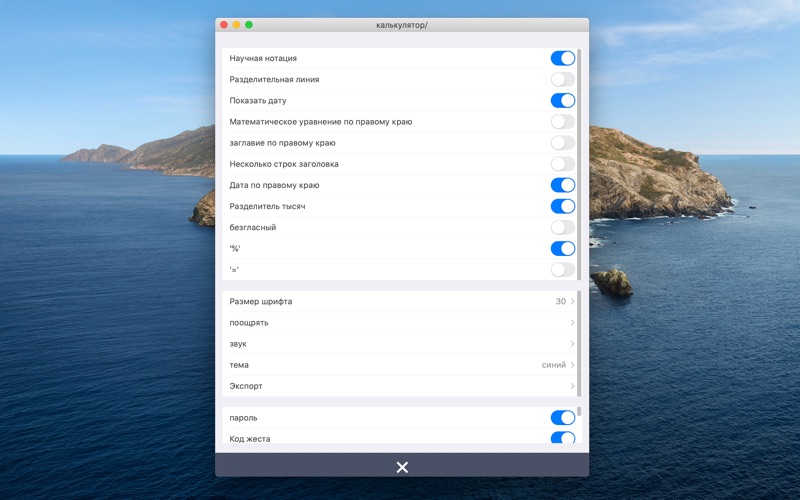Disable the пароль switch
Screen dimensions: 800x500
tap(563, 417)
